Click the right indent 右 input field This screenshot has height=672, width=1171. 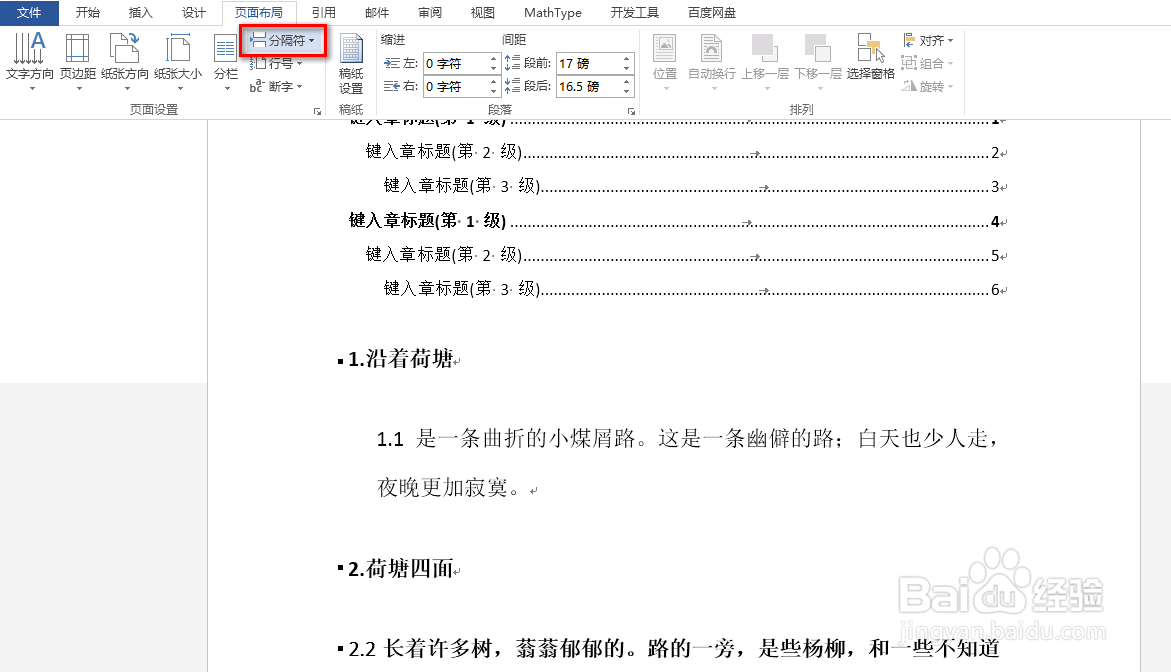(x=456, y=87)
